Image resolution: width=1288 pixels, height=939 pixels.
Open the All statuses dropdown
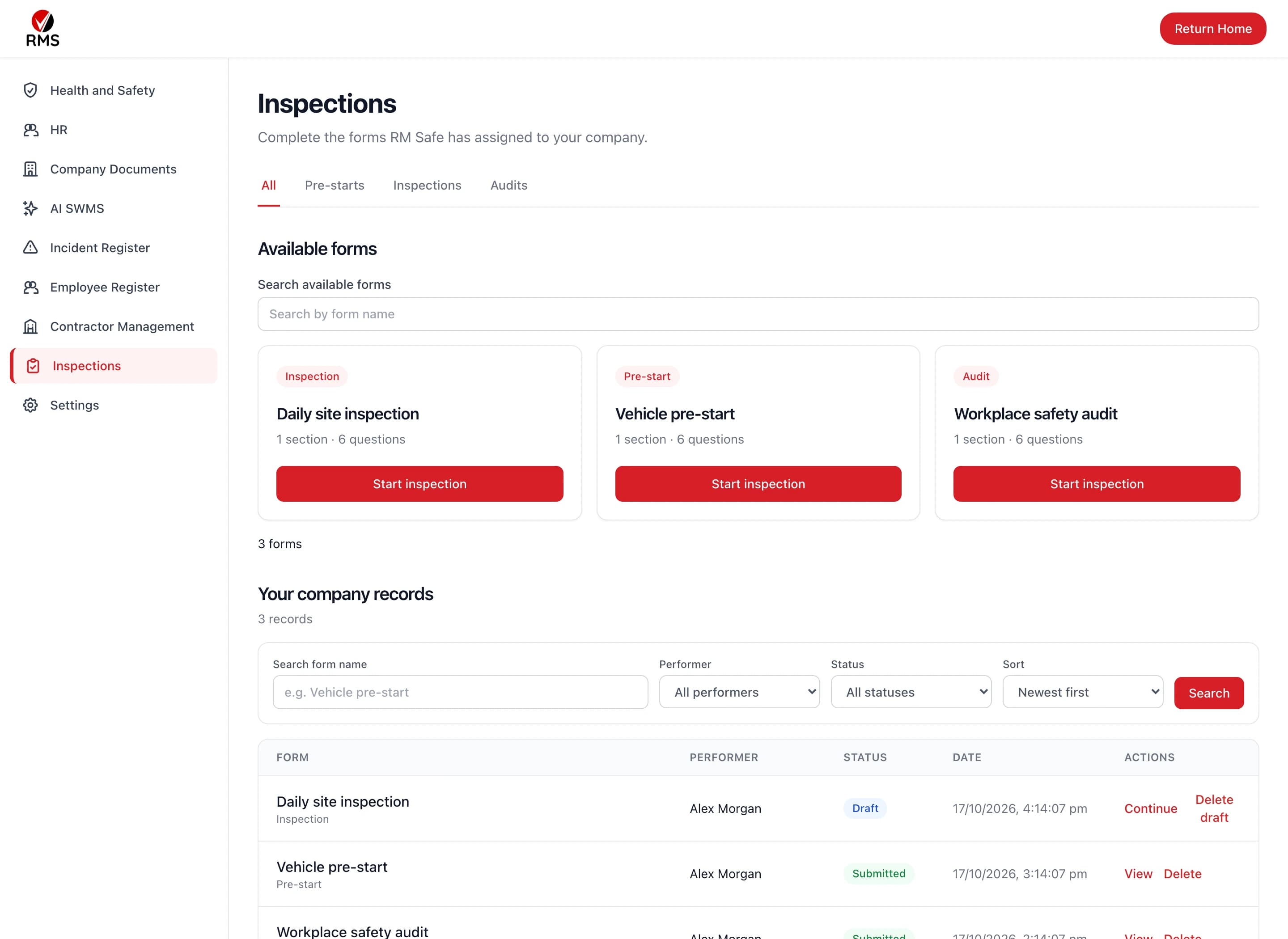click(911, 692)
